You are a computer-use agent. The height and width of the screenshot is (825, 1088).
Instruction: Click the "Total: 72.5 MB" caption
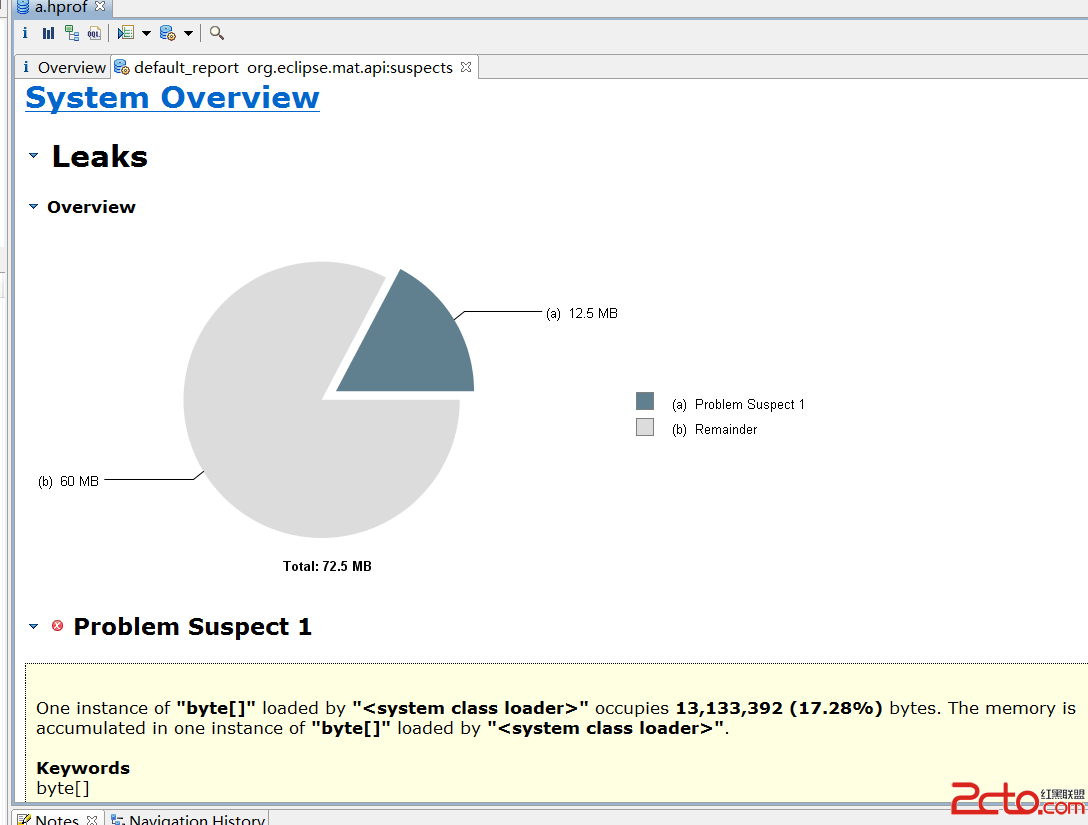pos(327,566)
